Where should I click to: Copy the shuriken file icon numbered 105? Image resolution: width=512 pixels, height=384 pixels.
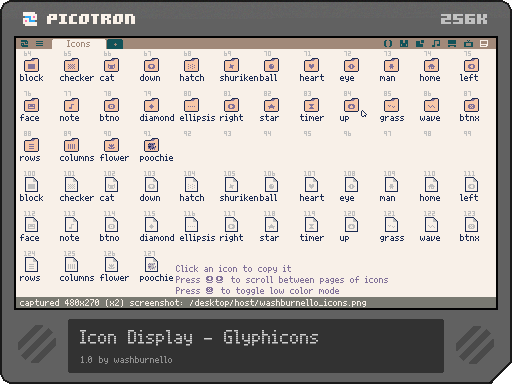point(231,185)
